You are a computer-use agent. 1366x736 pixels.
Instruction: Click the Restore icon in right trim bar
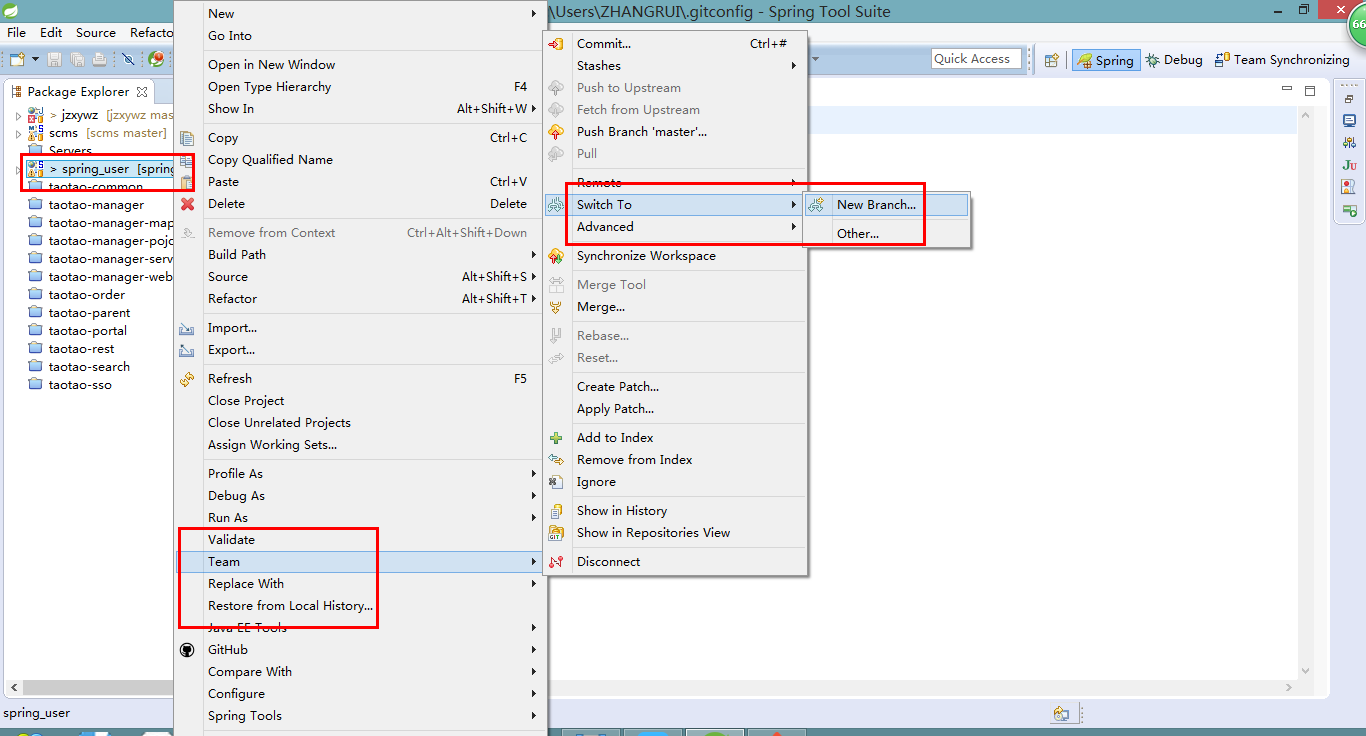point(1349,99)
